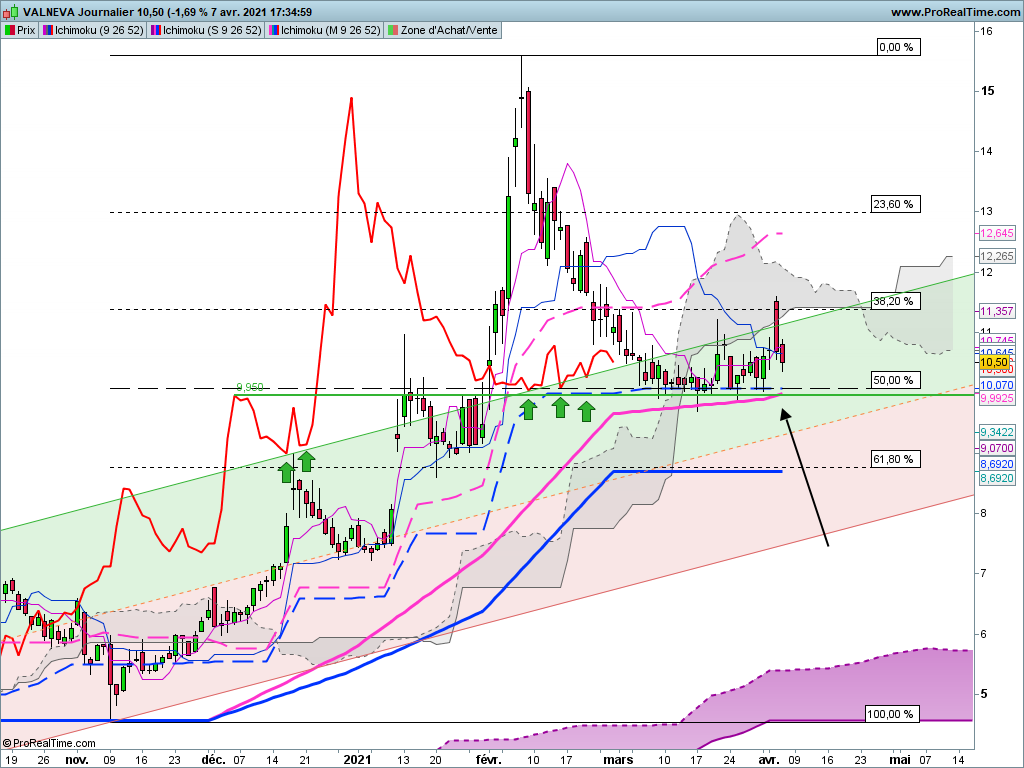Viewport: 1024px width, 768px height.
Task: Click the févr. date axis label
Action: [488, 760]
